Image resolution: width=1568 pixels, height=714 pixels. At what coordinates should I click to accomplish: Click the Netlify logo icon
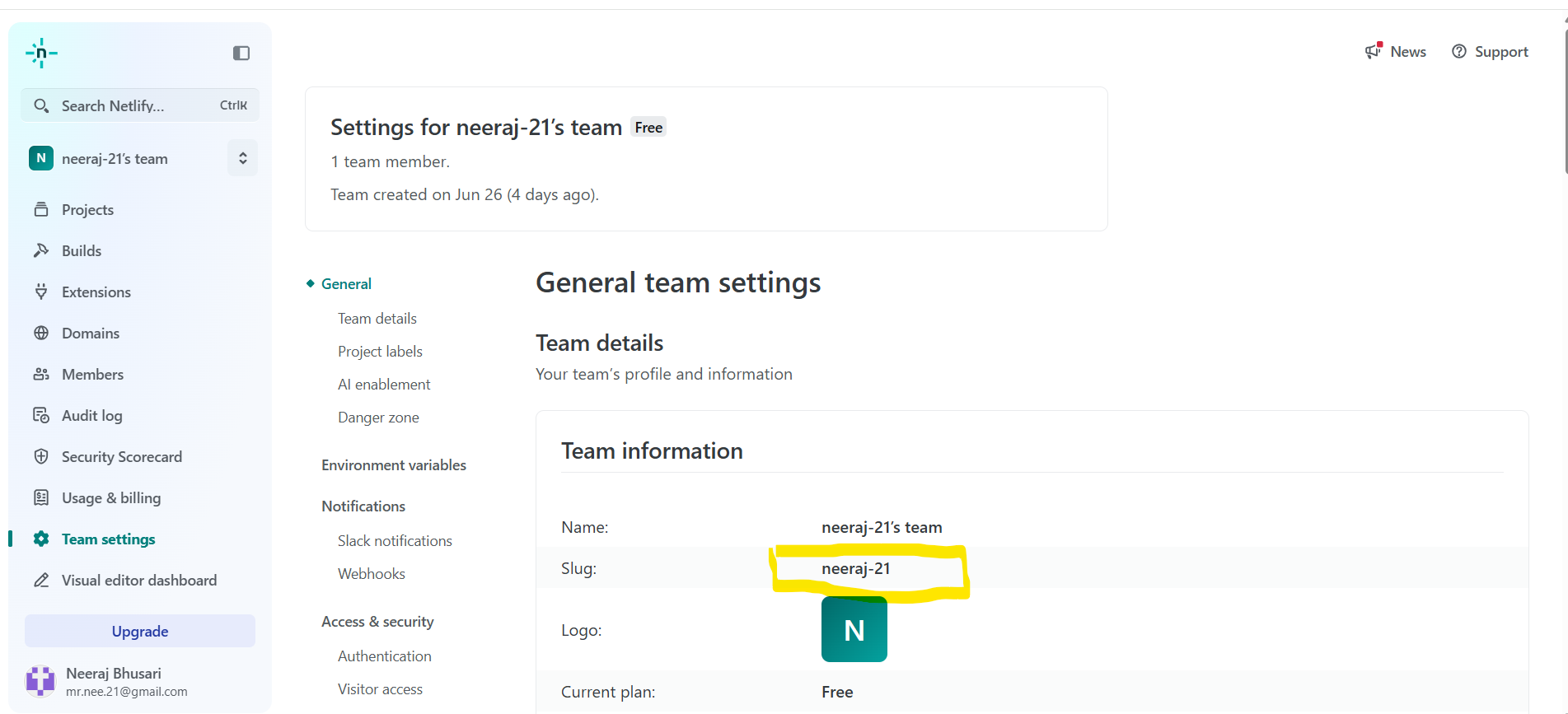click(x=41, y=54)
